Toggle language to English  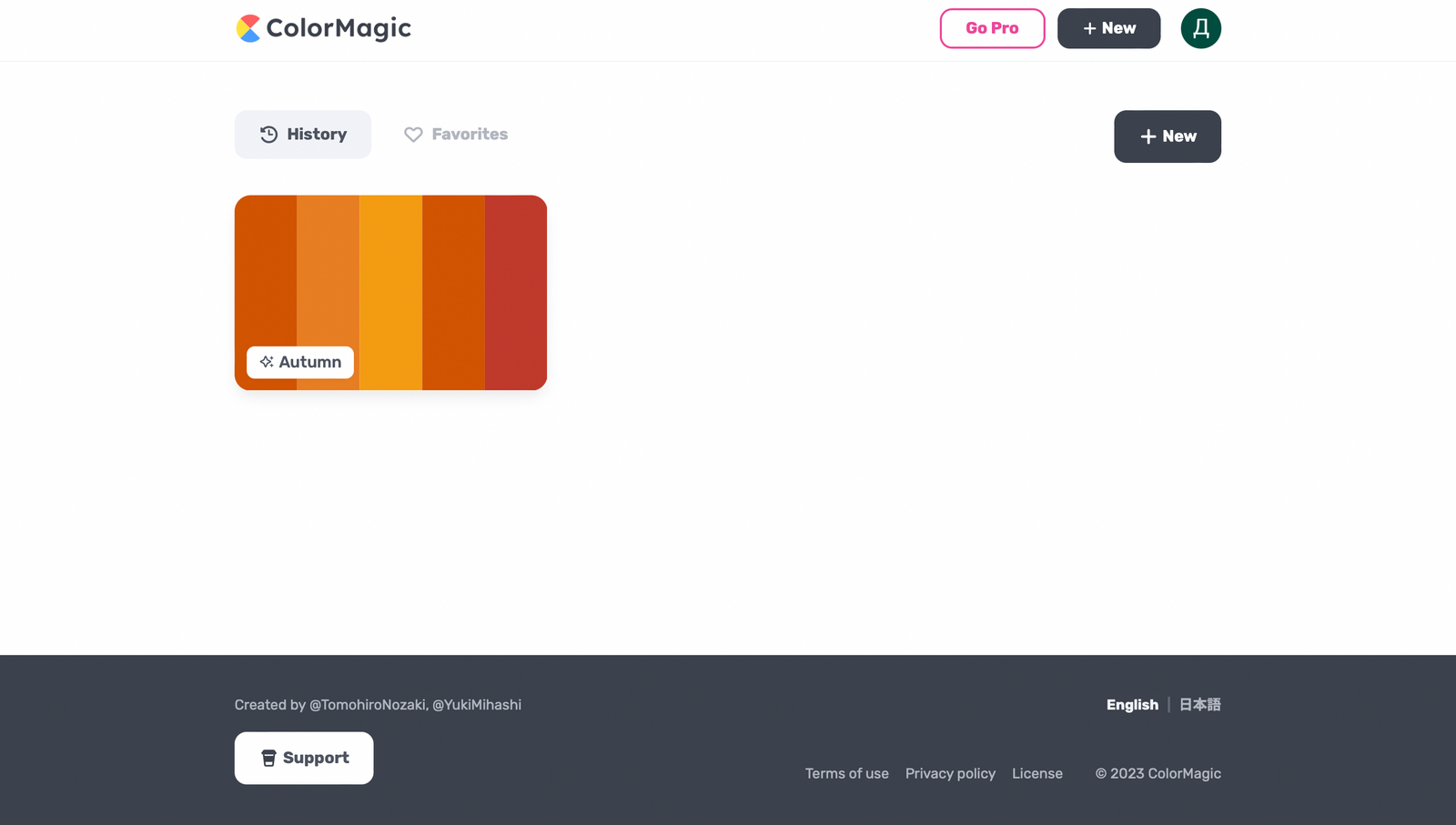[1132, 704]
